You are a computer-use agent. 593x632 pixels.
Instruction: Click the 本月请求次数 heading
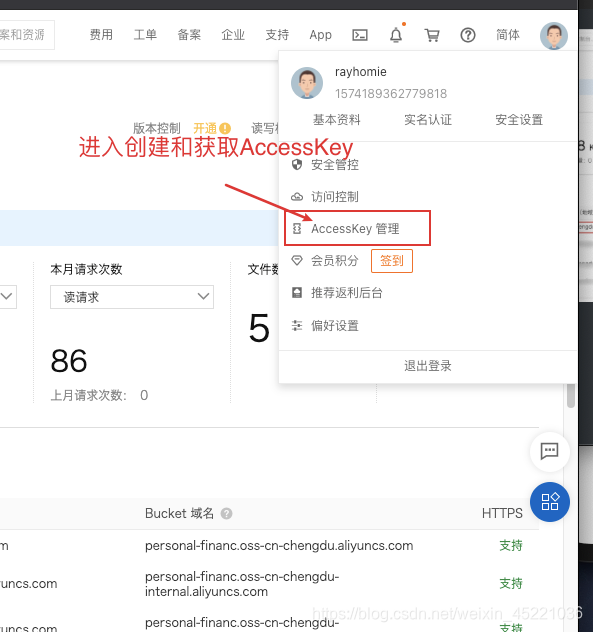pyautogui.click(x=86, y=269)
